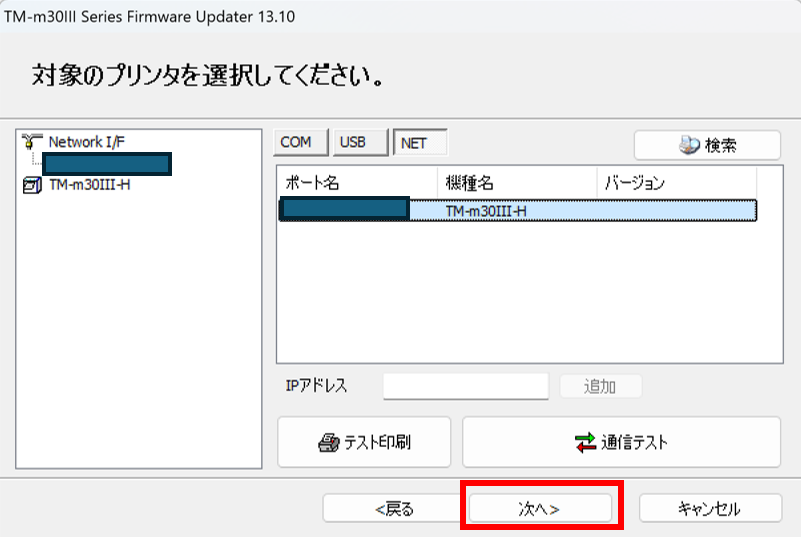The image size is (801, 537).
Task: Select the TM-m30III-H row in printer list
Action: (517, 211)
